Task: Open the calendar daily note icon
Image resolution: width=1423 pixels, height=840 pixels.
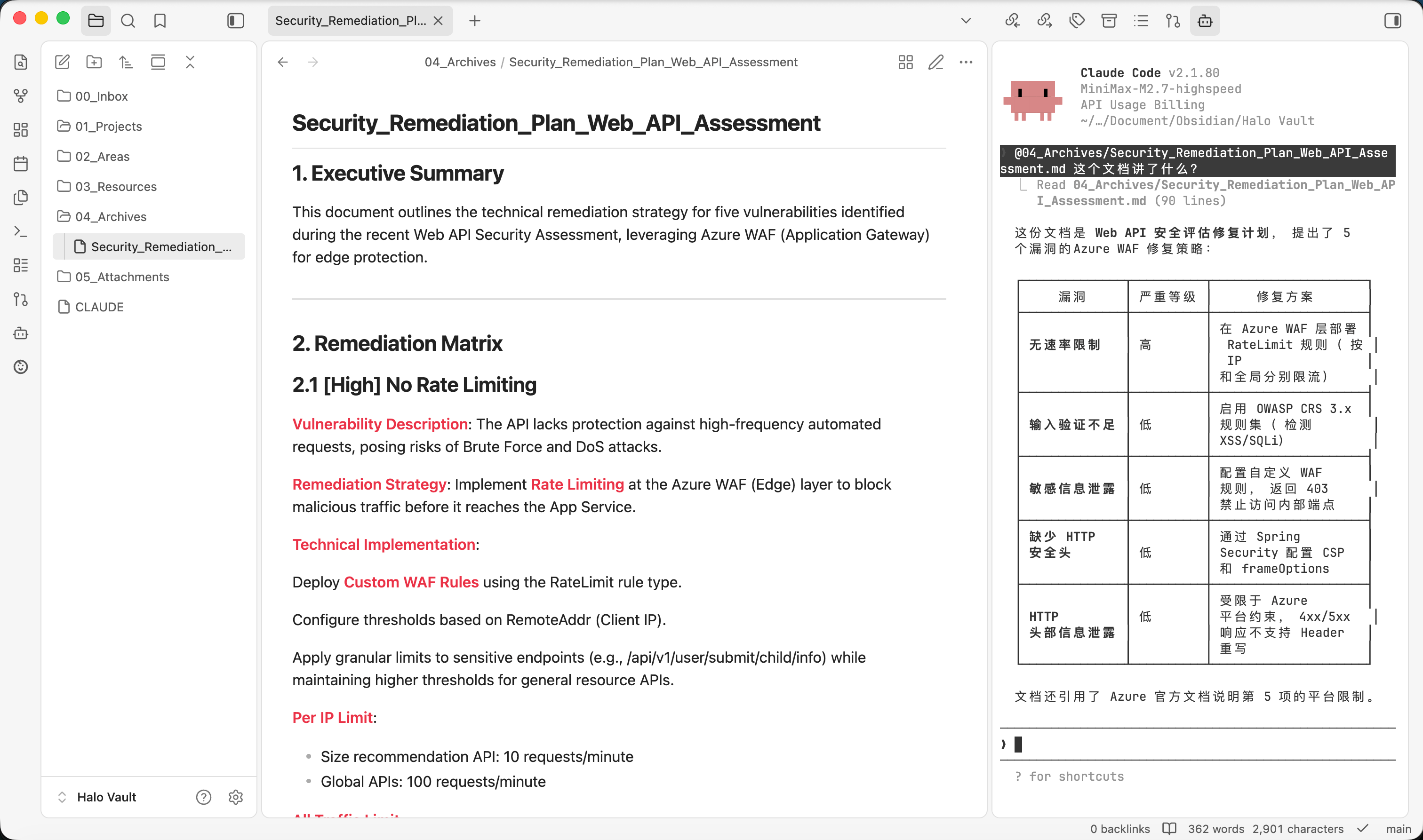Action: click(x=21, y=163)
